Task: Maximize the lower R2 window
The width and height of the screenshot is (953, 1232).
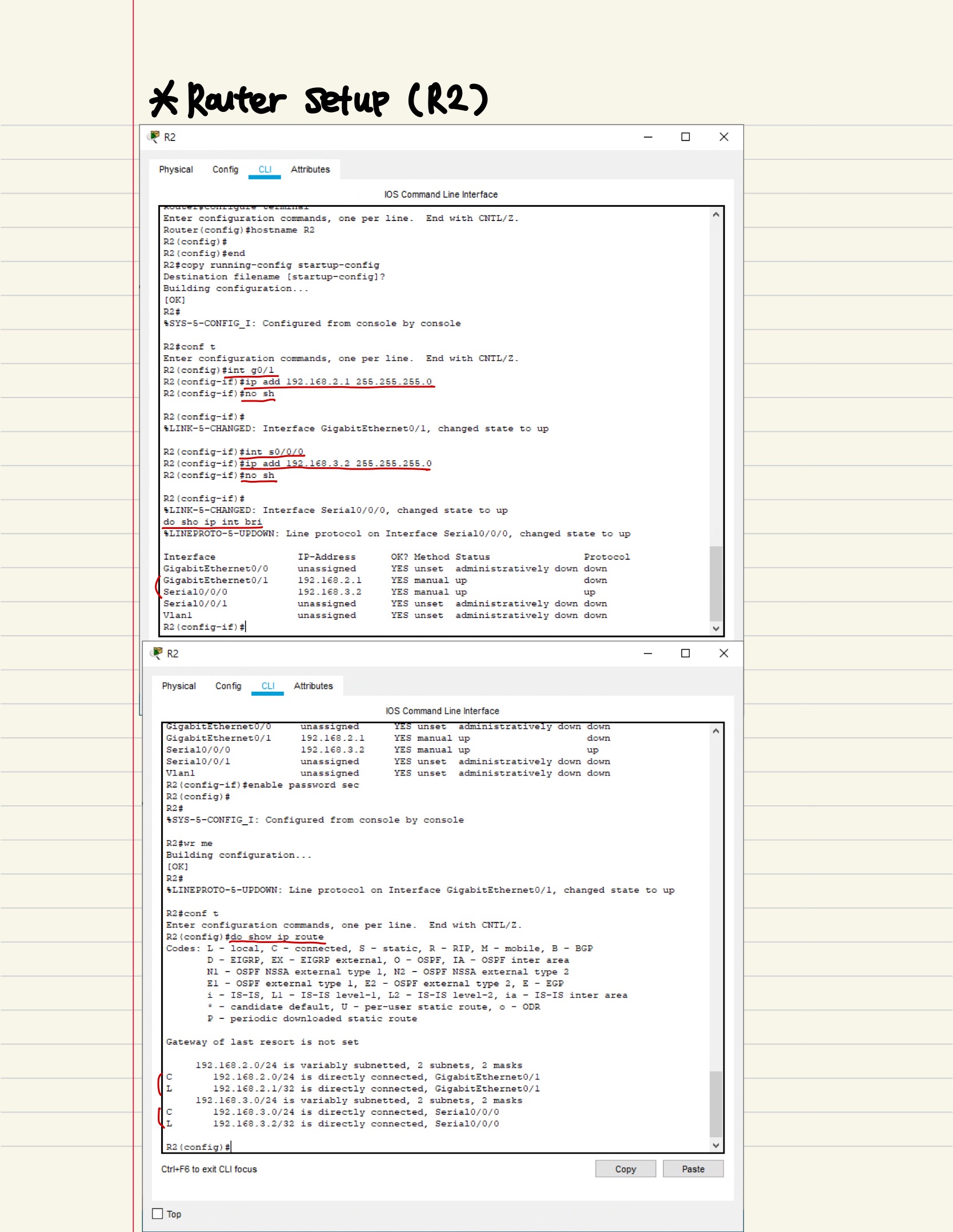Action: point(686,653)
